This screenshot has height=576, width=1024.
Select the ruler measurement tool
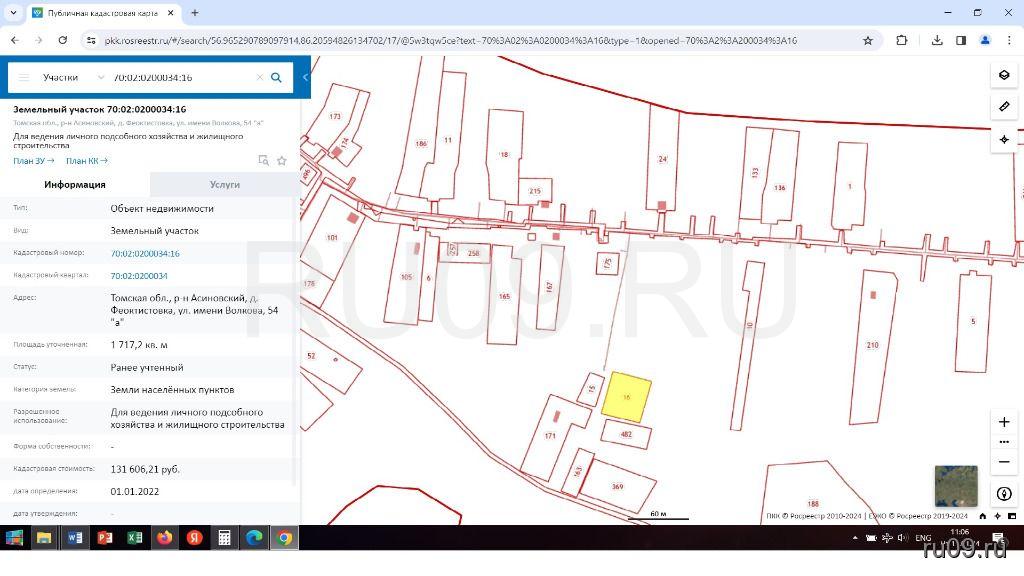1004,106
